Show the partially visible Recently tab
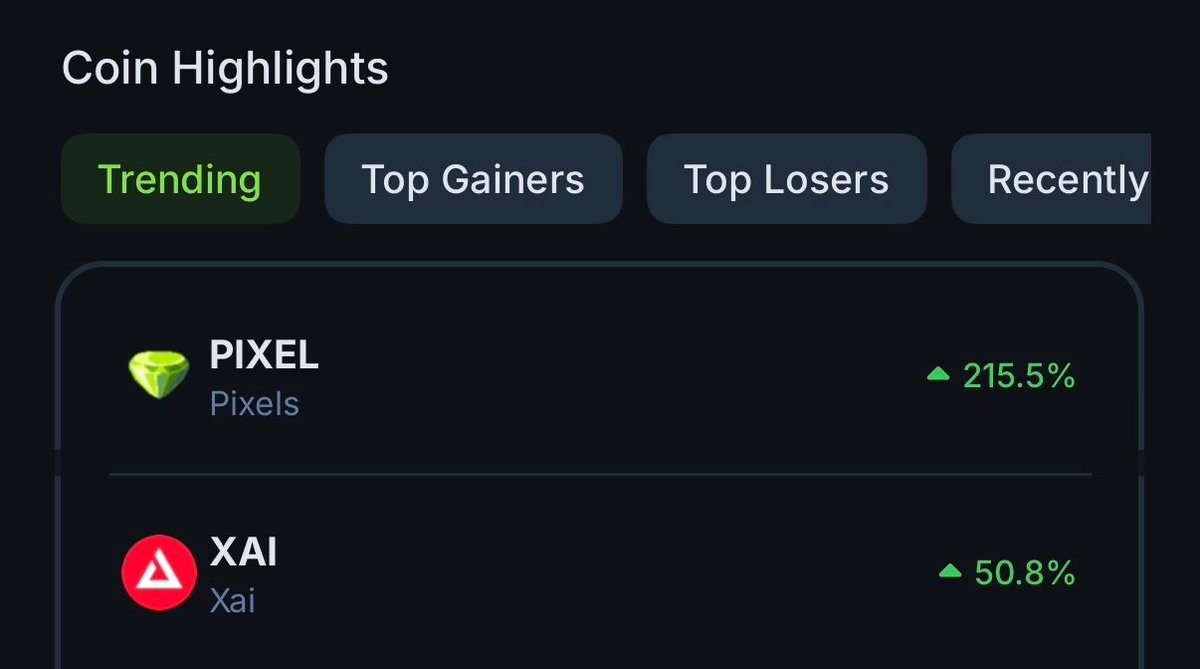 pyautogui.click(x=1066, y=179)
